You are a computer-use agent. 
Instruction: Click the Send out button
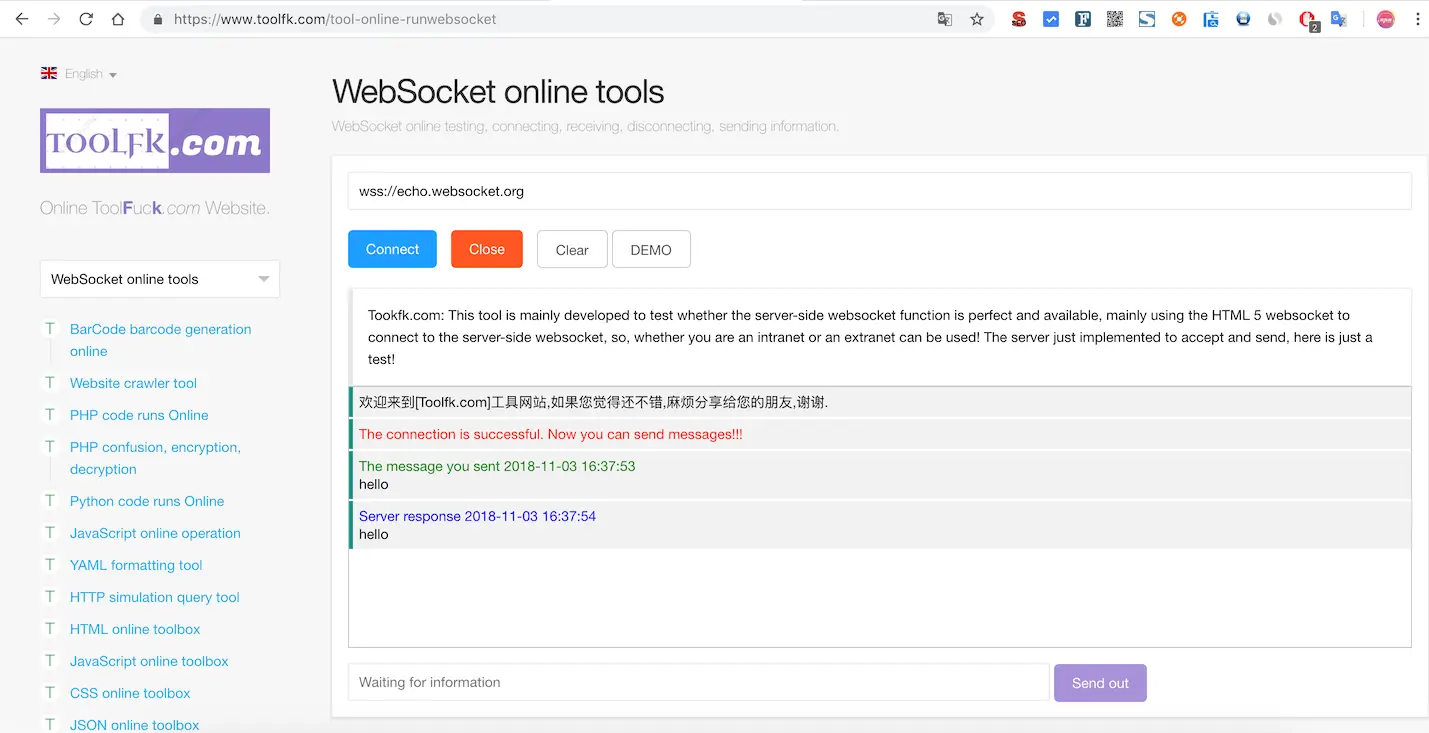1100,682
